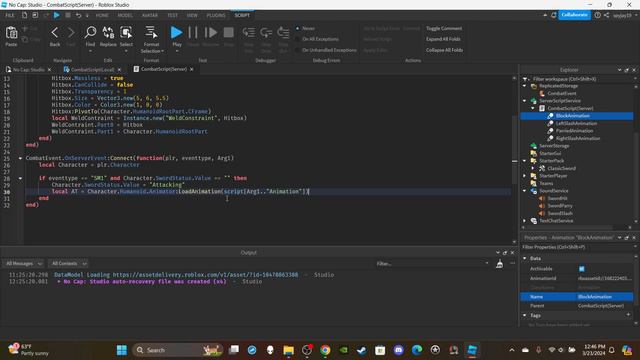Click the quick-access Undo arrow
Screen dimensions: 640x360
[x=78, y=15]
